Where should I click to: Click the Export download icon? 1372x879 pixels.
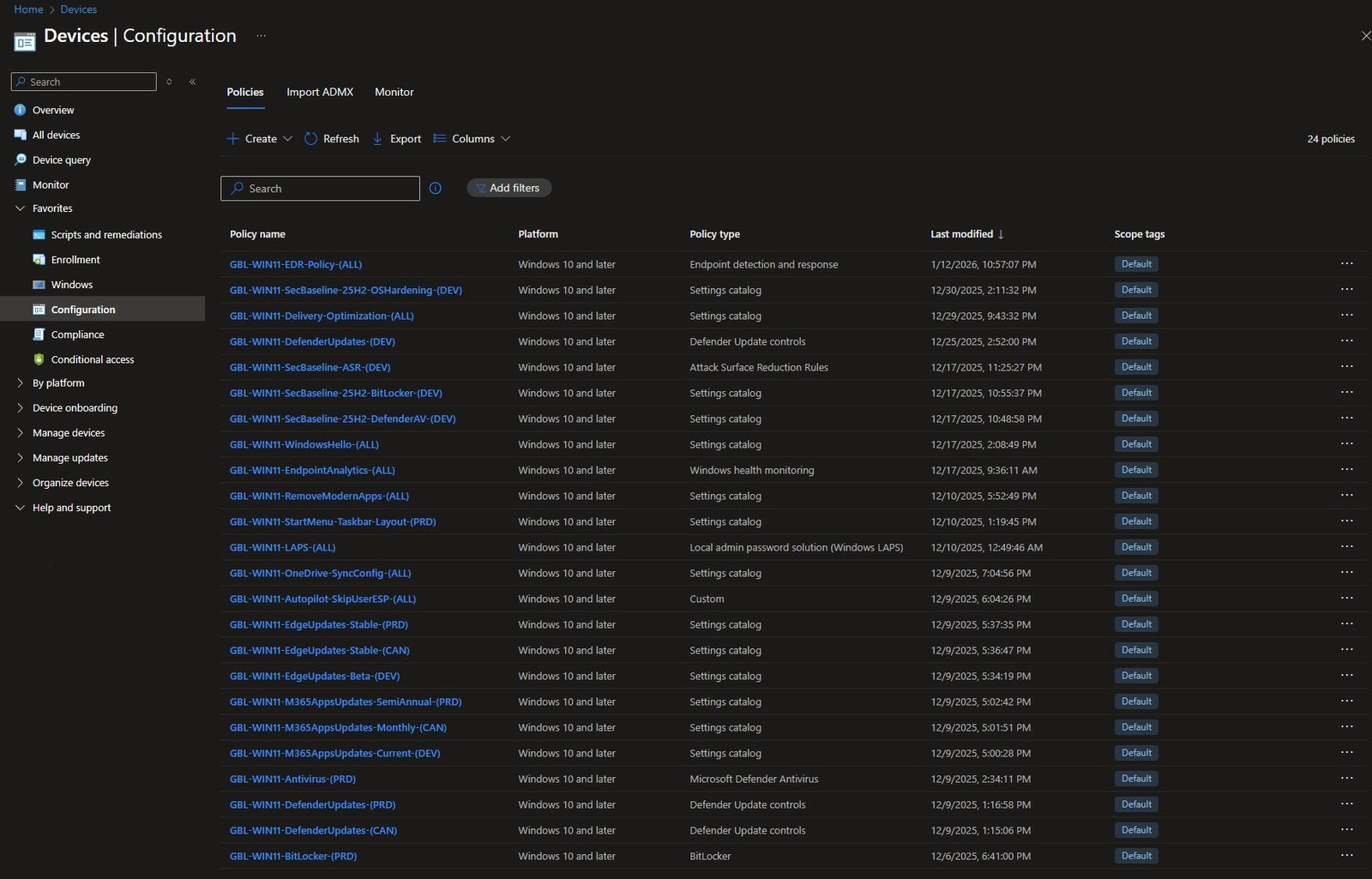tap(377, 139)
